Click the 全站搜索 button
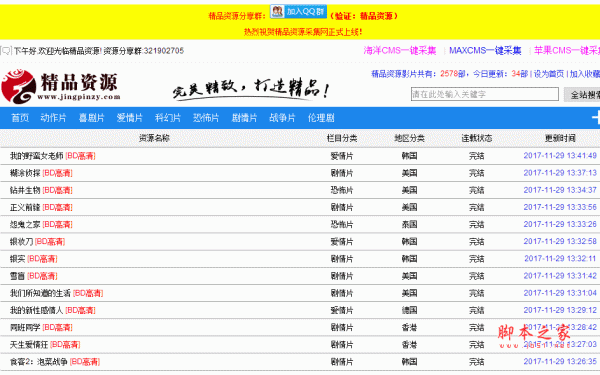Viewport: 600px width, 375px height. 582,95
